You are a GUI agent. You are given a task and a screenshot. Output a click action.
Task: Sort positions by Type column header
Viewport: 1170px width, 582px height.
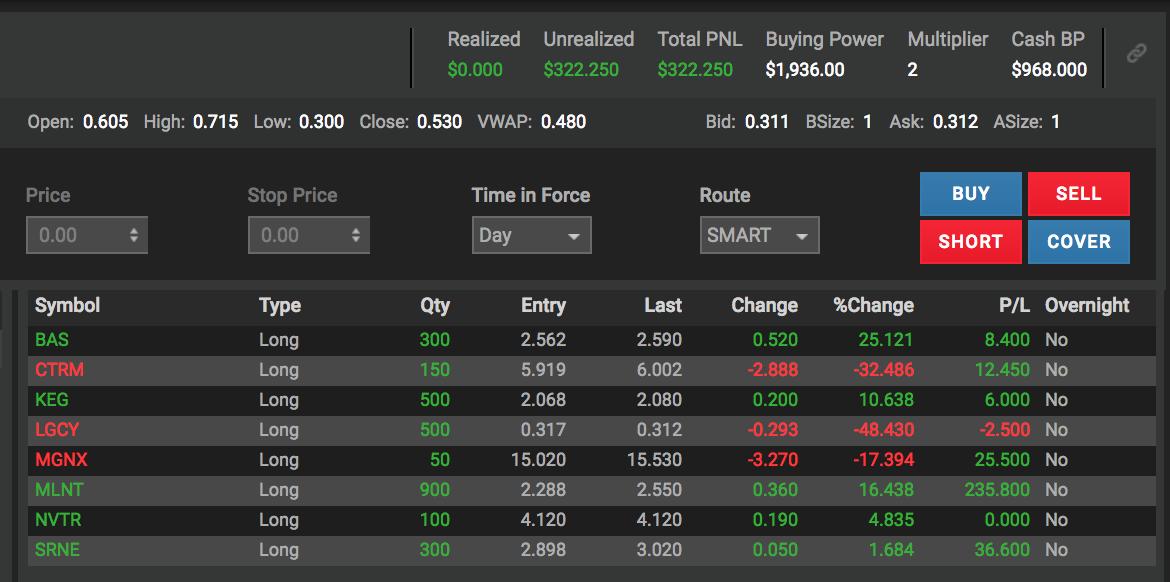point(280,305)
